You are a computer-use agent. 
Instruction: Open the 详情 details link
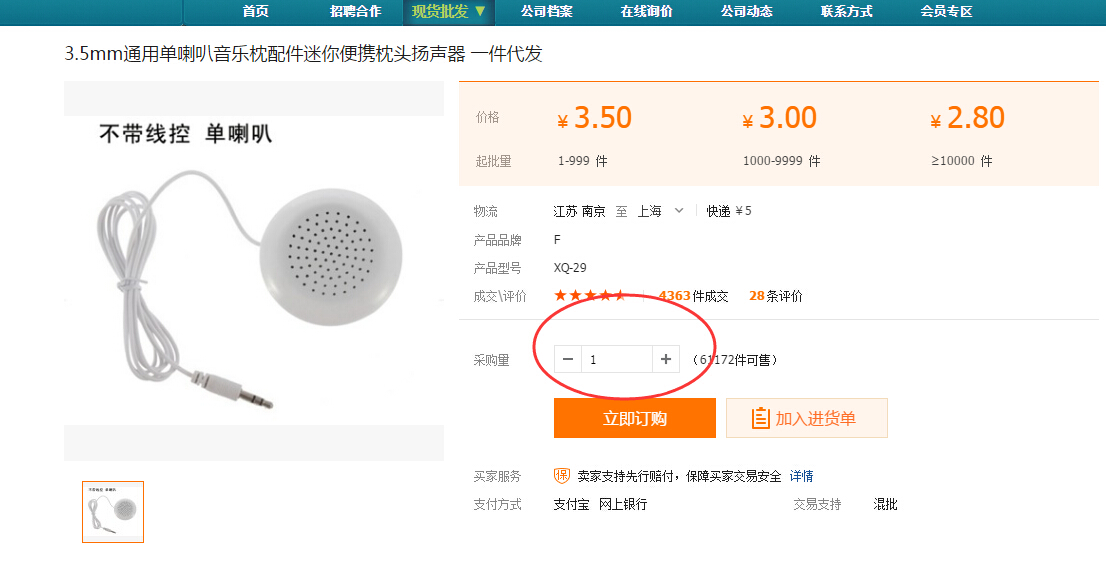(801, 476)
